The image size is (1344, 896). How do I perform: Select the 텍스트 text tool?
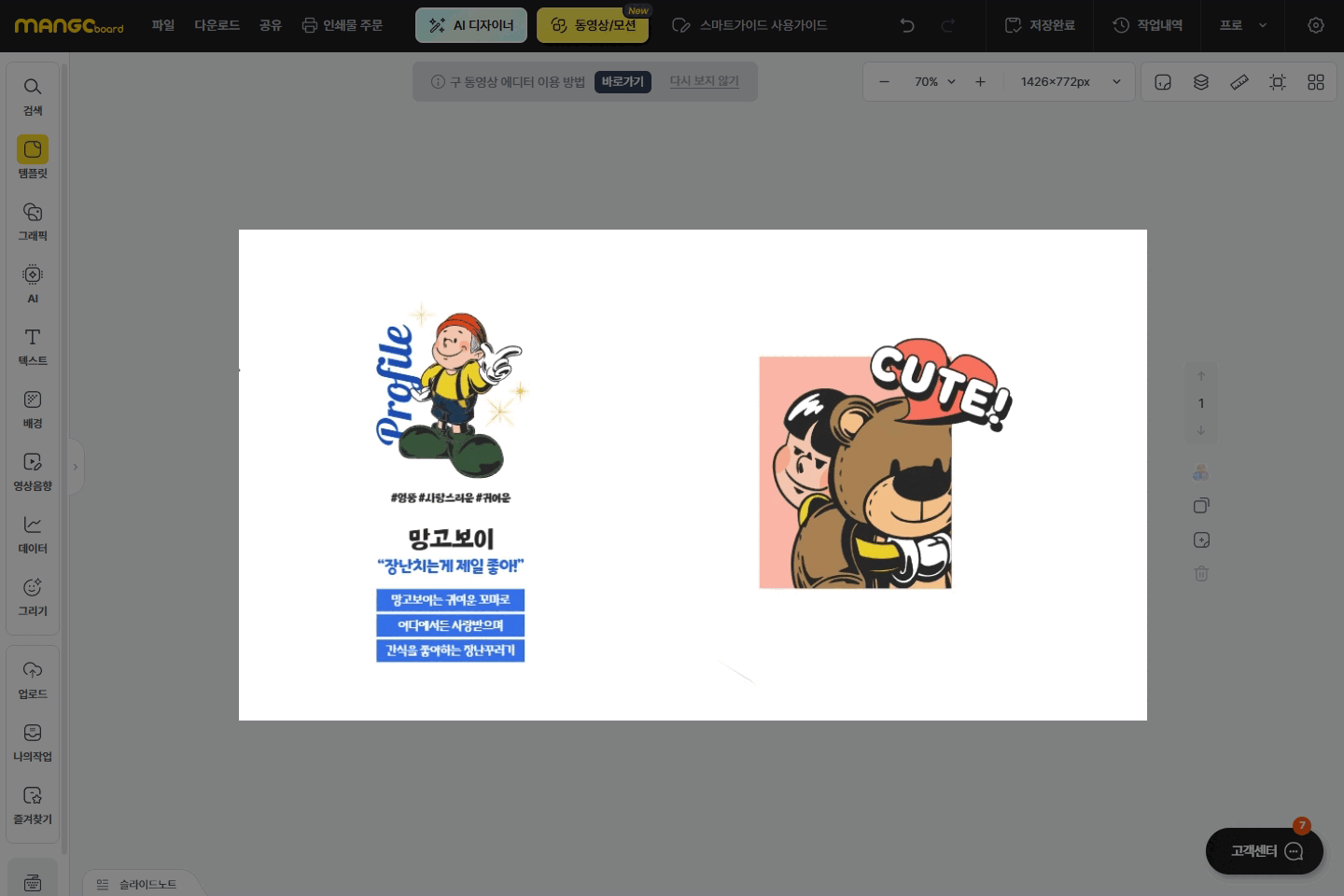tap(33, 346)
